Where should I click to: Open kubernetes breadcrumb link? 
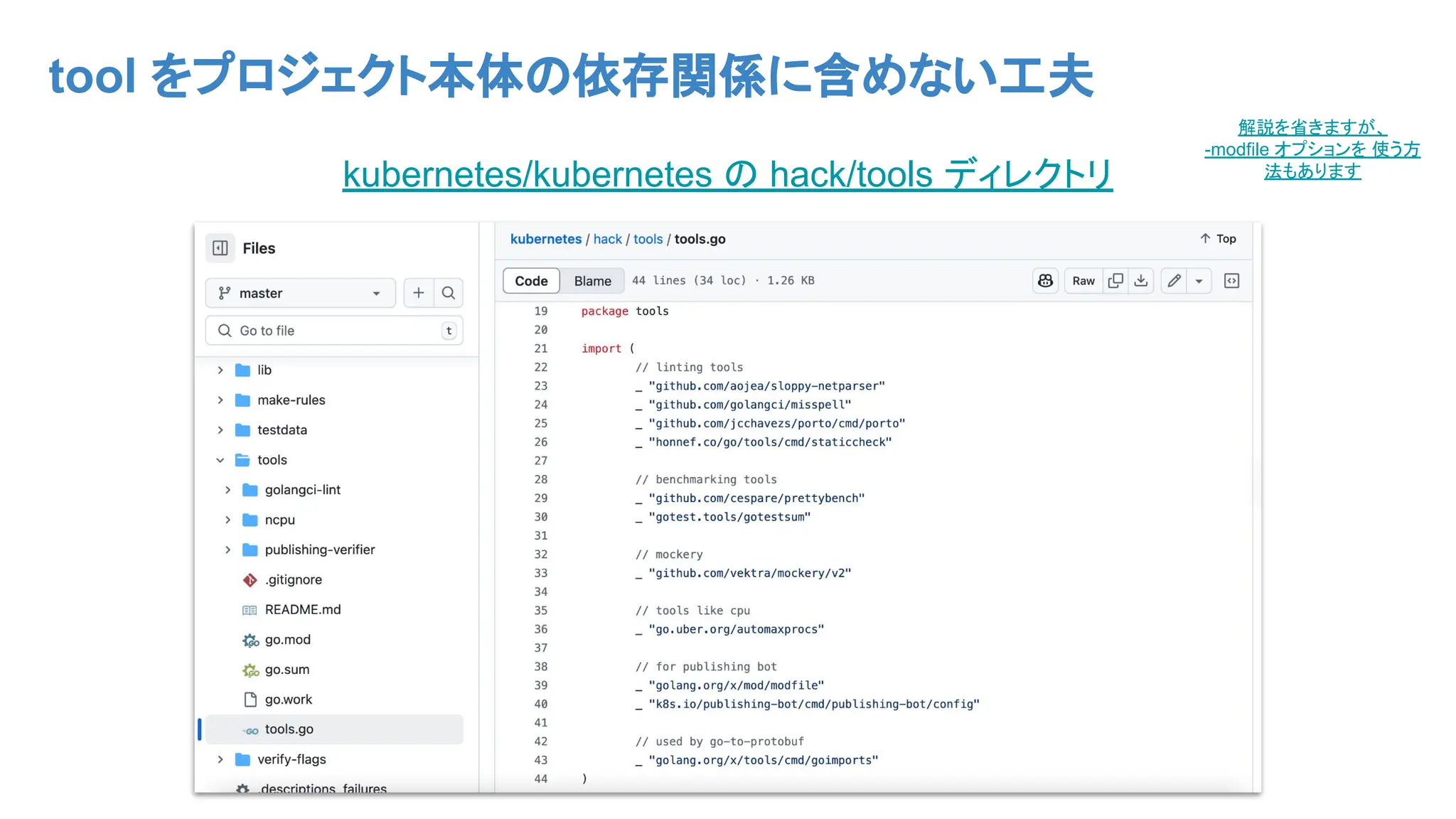[x=546, y=239]
